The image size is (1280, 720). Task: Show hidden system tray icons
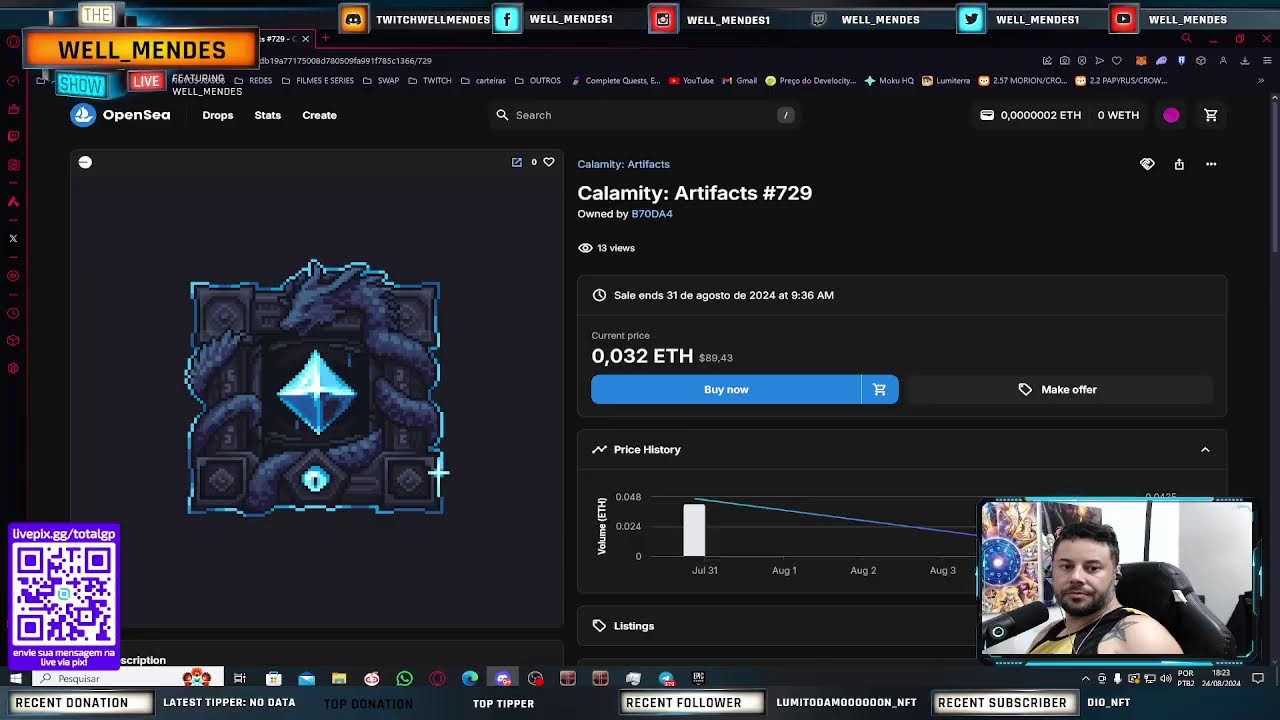point(1086,679)
